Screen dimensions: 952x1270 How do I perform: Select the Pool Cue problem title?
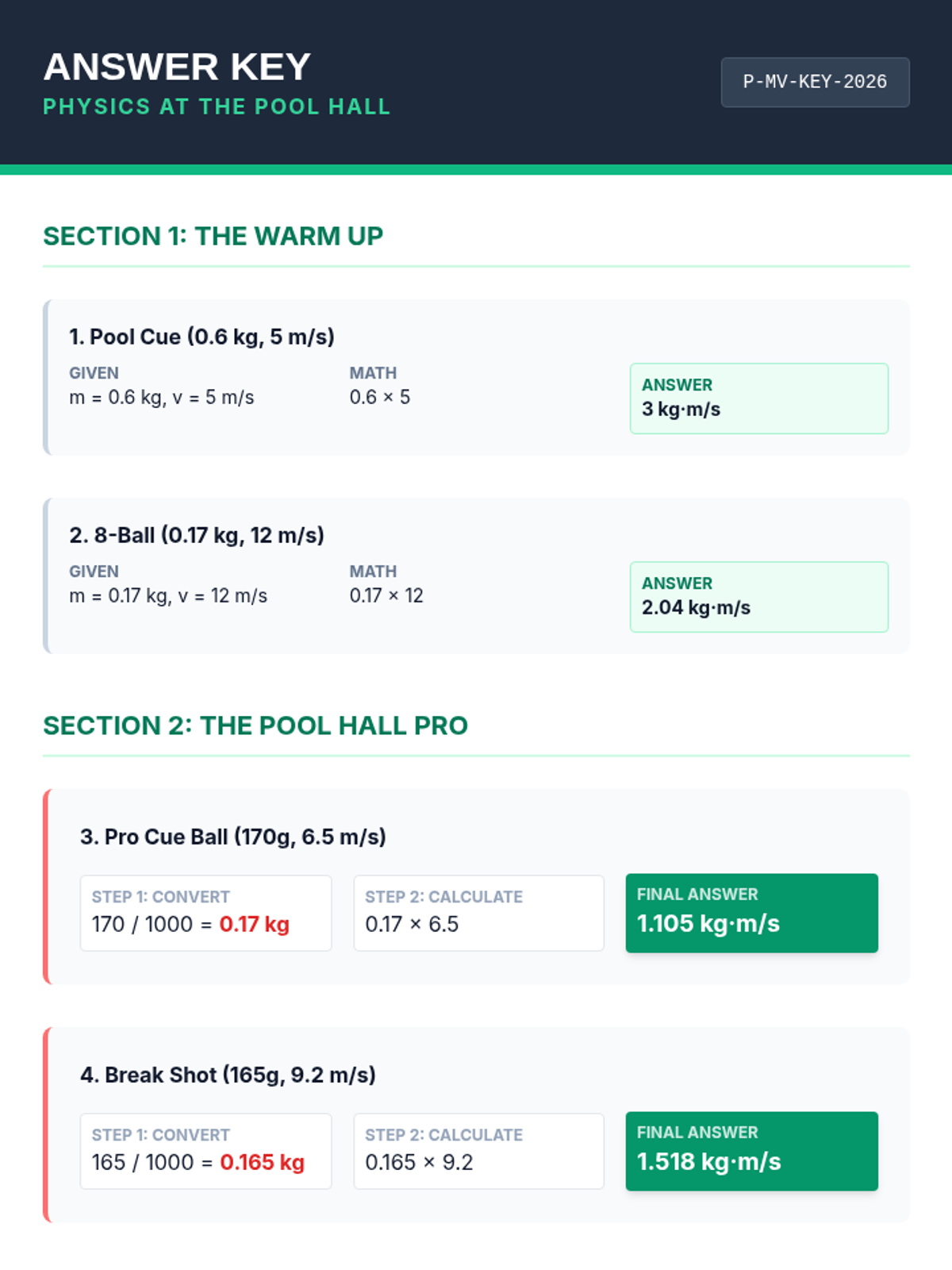pyautogui.click(x=202, y=337)
